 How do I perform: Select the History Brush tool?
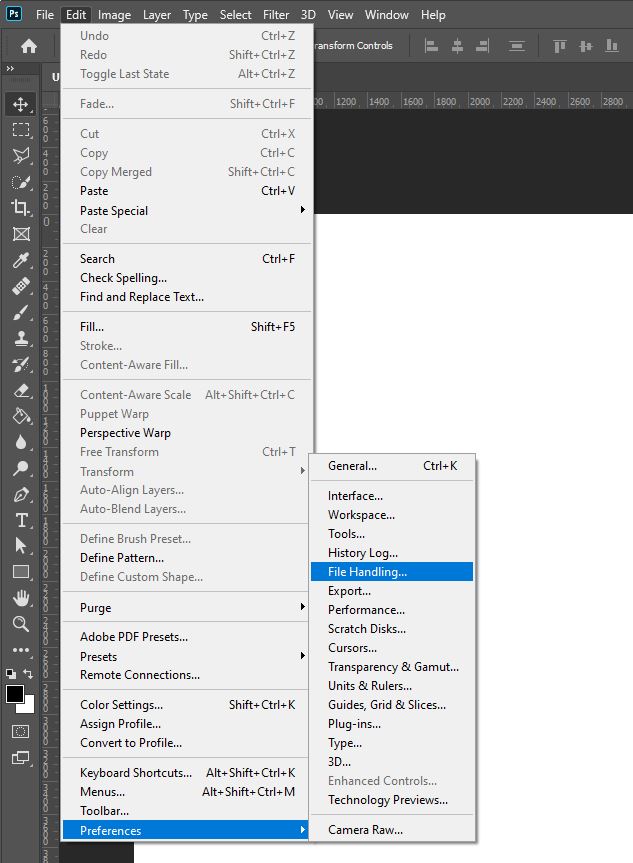[20, 364]
